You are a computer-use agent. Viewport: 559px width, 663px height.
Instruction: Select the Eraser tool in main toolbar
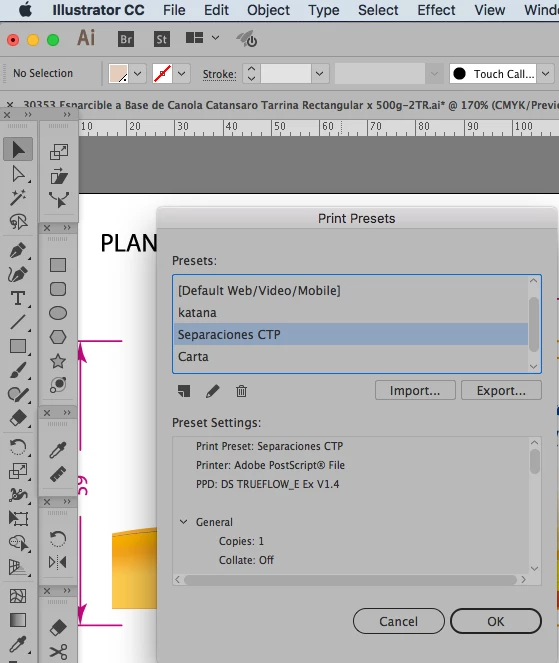click(18, 418)
